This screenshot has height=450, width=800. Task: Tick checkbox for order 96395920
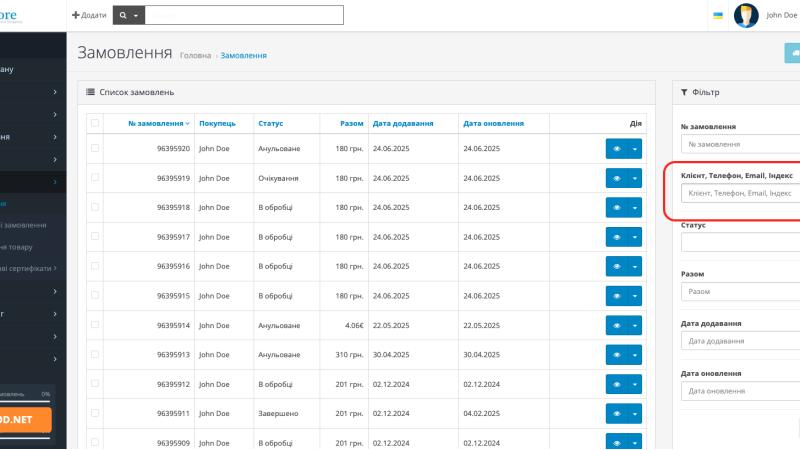click(x=95, y=148)
